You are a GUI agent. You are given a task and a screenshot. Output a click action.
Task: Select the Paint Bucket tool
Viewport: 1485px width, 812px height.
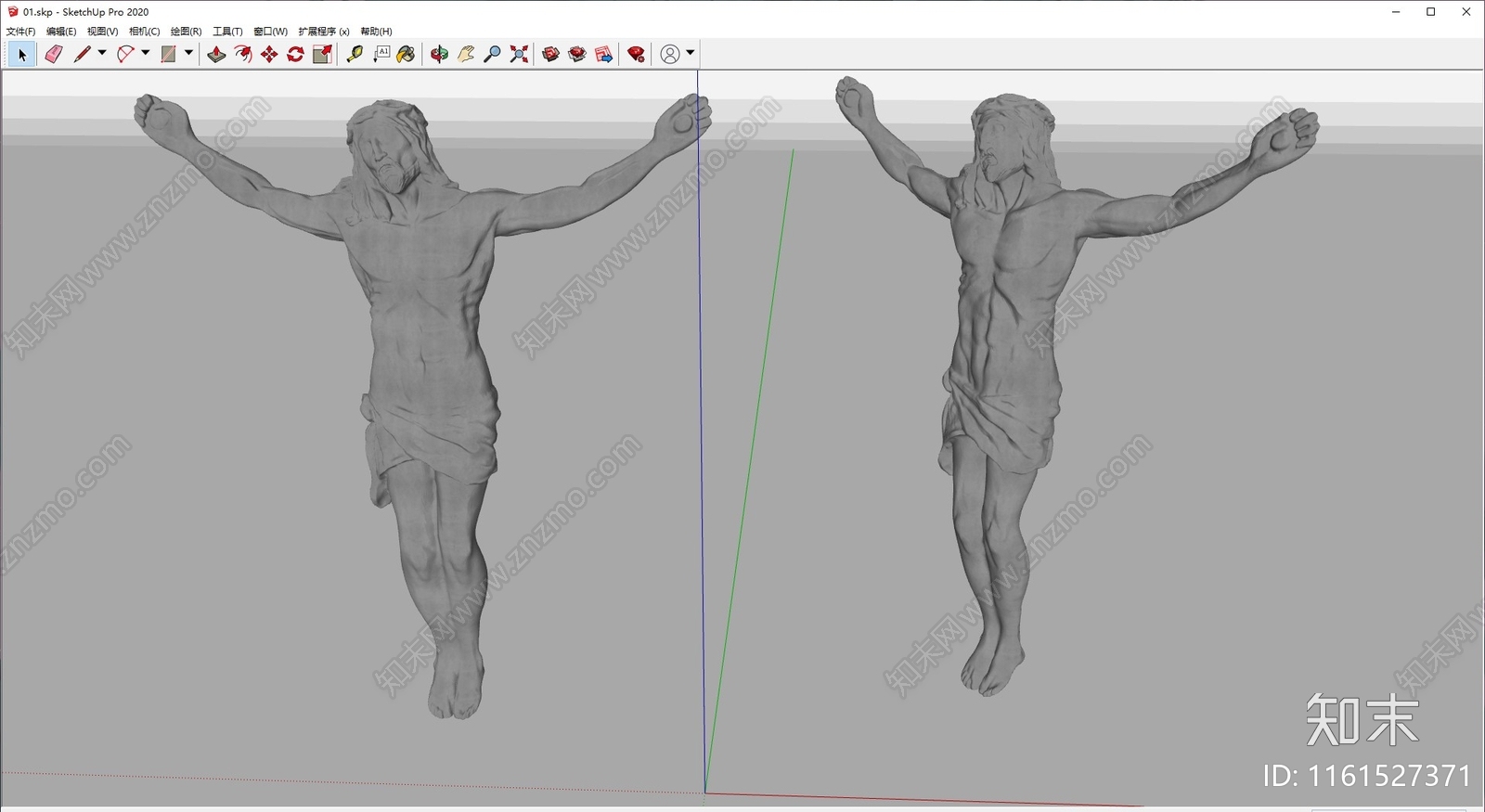(x=407, y=55)
